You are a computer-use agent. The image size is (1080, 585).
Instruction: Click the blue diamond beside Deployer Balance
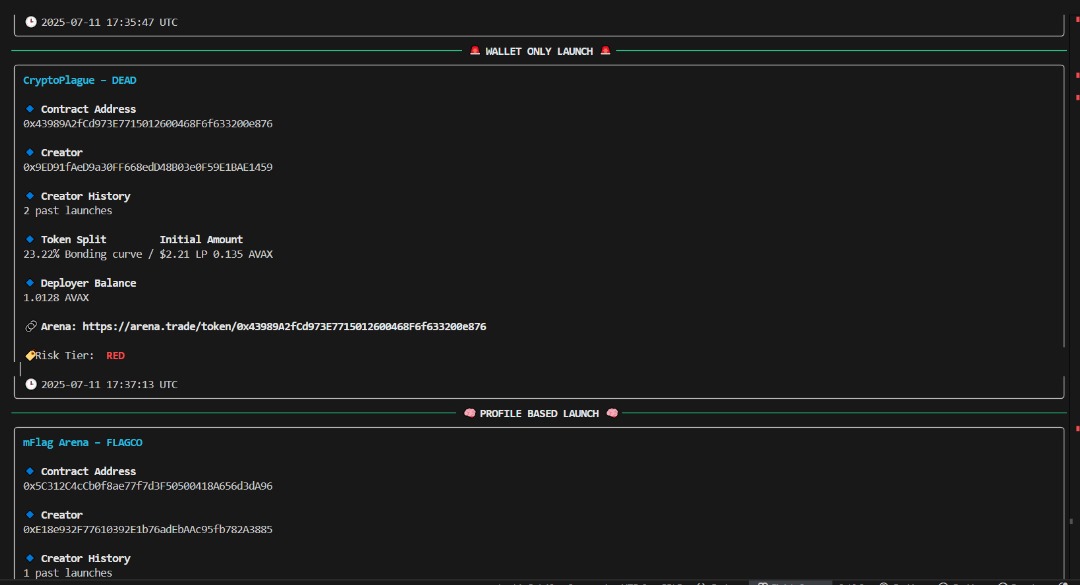click(30, 283)
